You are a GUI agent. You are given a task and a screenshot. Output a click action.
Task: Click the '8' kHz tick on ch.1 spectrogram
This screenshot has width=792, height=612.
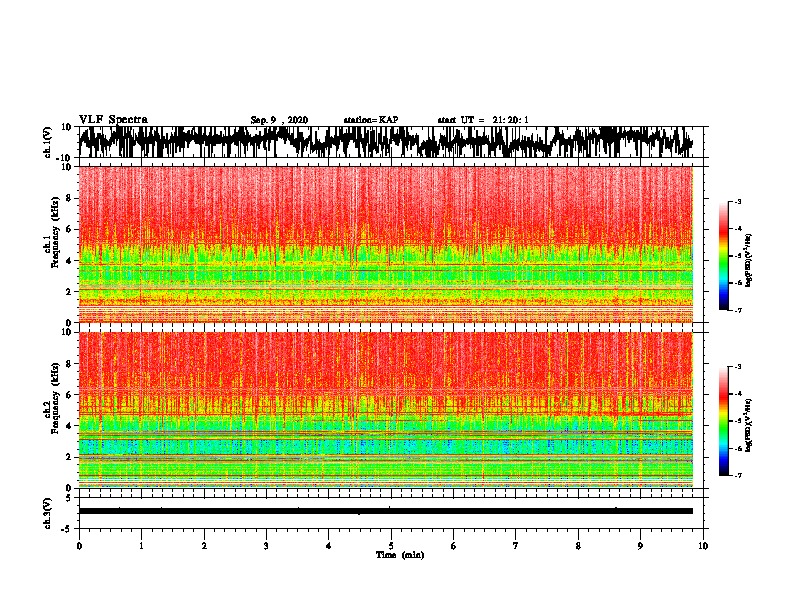point(69,198)
